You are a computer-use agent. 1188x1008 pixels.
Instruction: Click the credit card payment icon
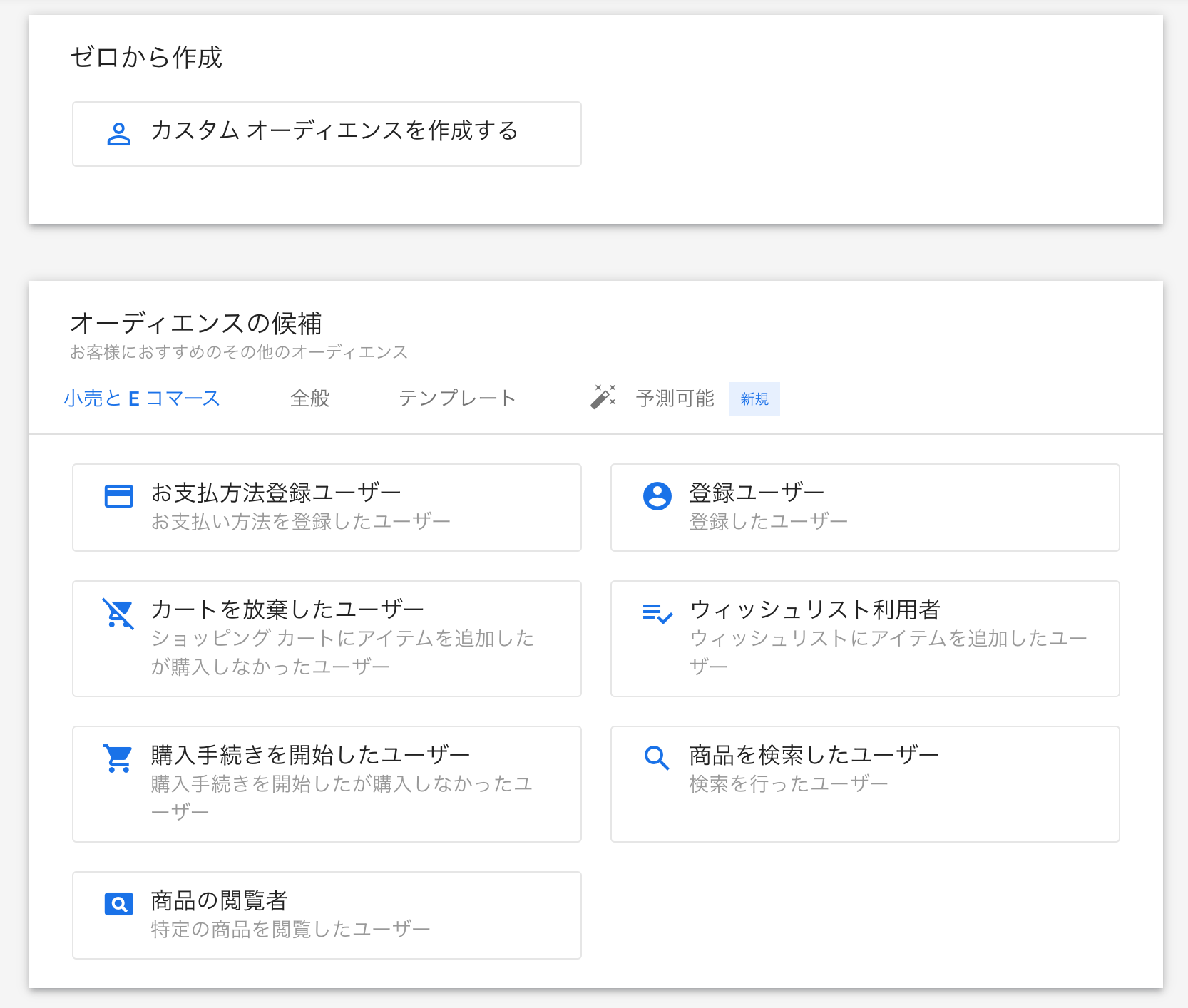[x=118, y=495]
